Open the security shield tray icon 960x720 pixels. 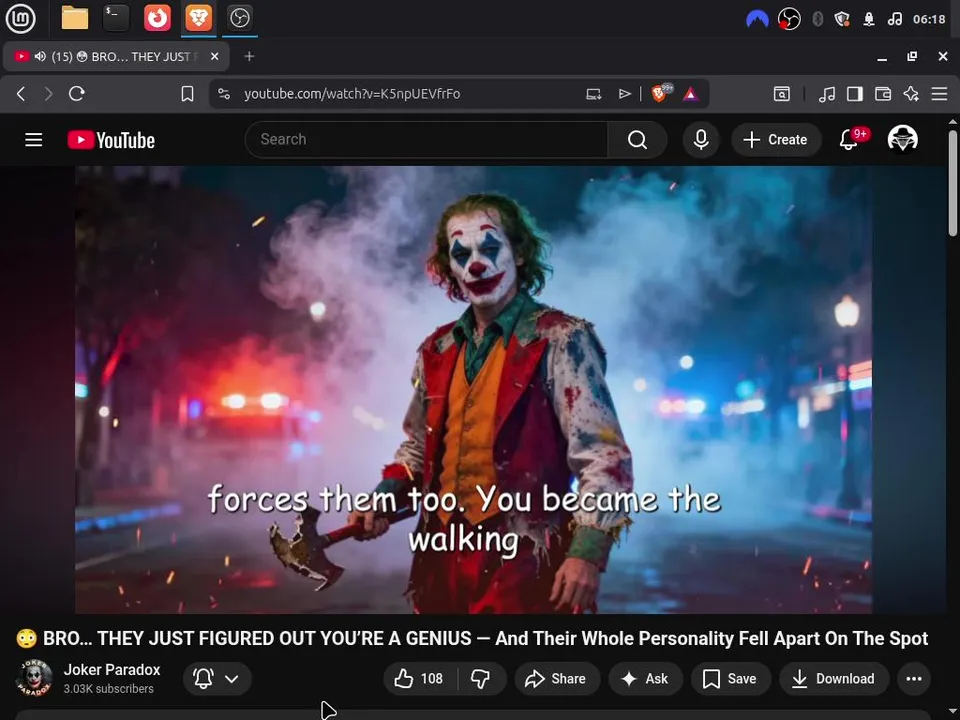coord(842,19)
